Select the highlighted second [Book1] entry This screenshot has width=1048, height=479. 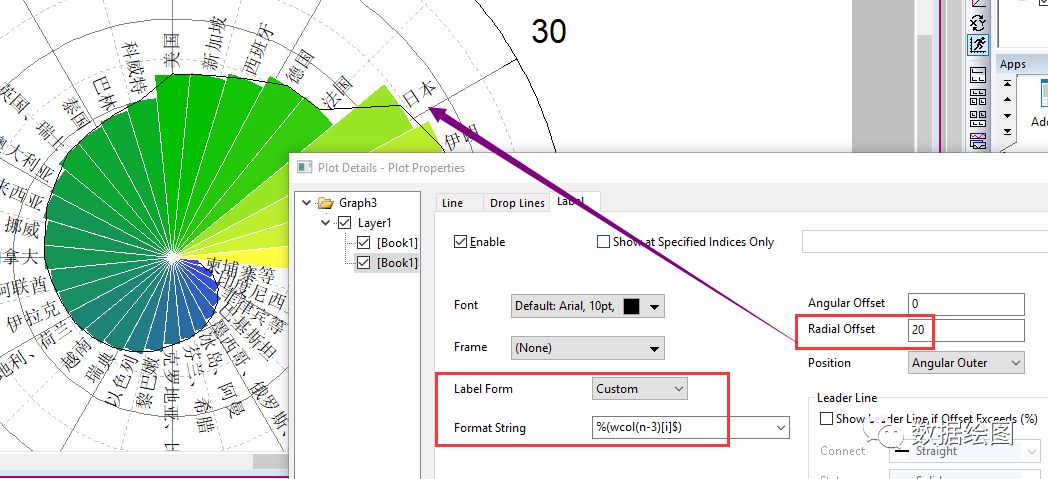(x=397, y=263)
